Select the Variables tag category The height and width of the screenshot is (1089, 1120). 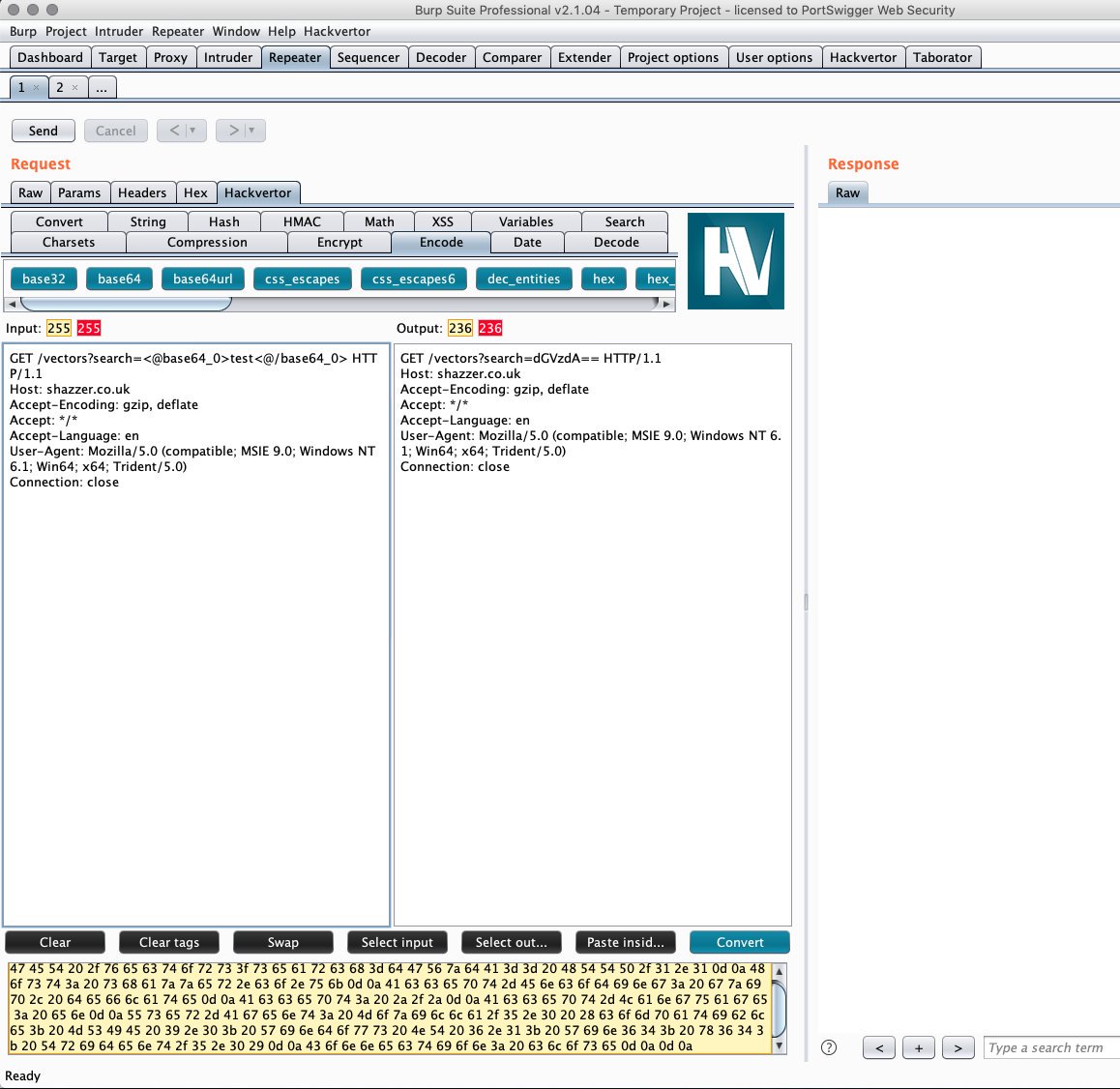point(526,221)
